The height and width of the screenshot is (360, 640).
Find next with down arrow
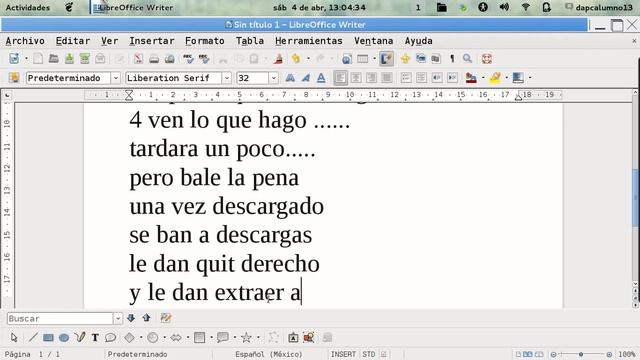[x=131, y=318]
